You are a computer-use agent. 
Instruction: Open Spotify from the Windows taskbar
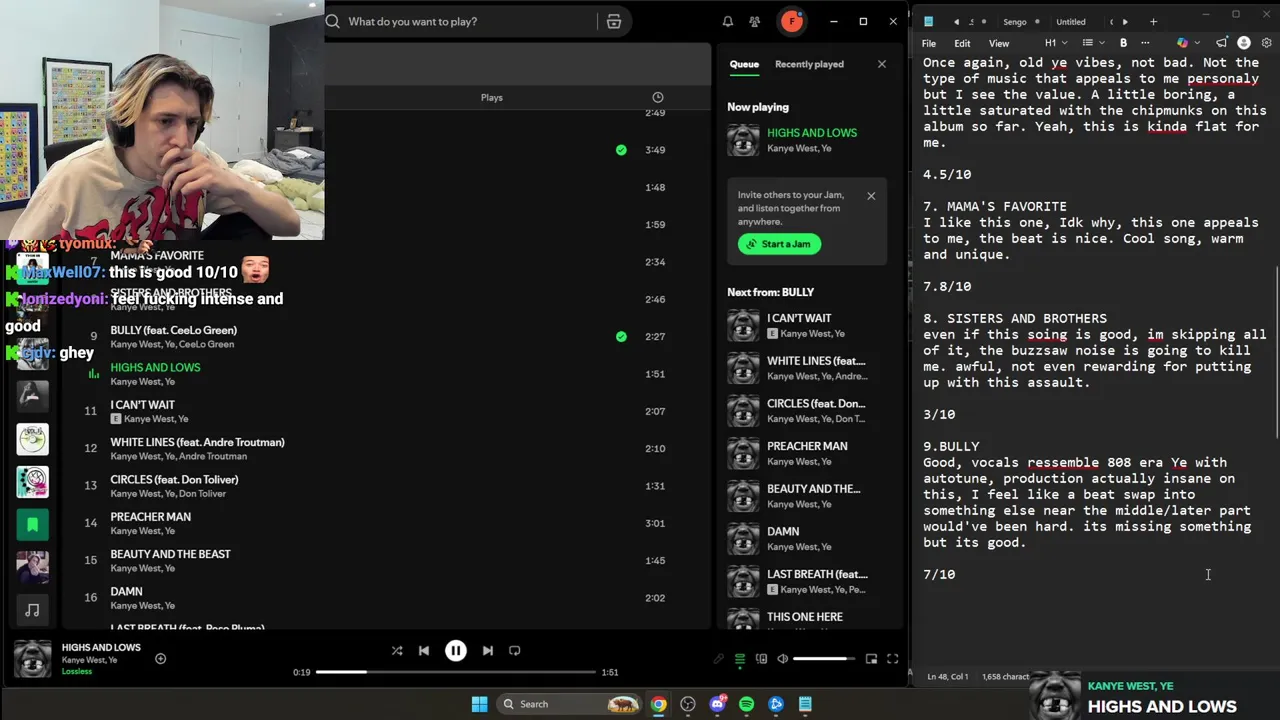coord(746,704)
